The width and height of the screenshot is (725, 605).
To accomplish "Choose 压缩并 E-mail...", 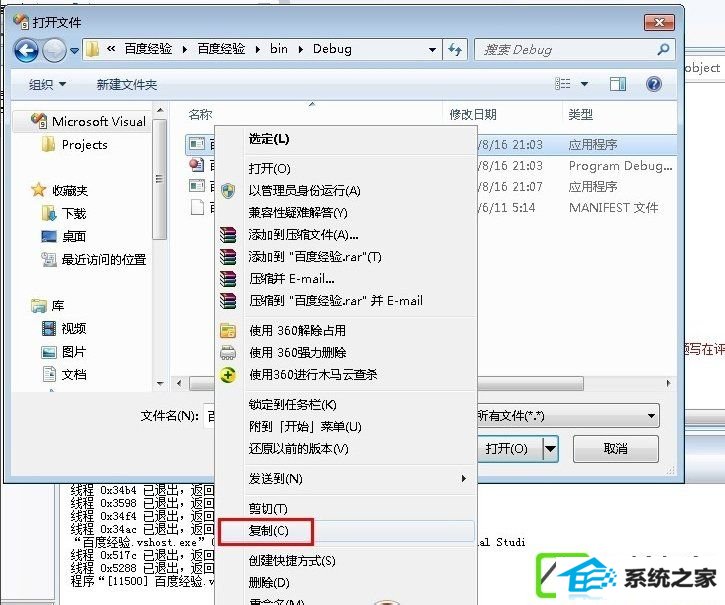I will [x=291, y=279].
